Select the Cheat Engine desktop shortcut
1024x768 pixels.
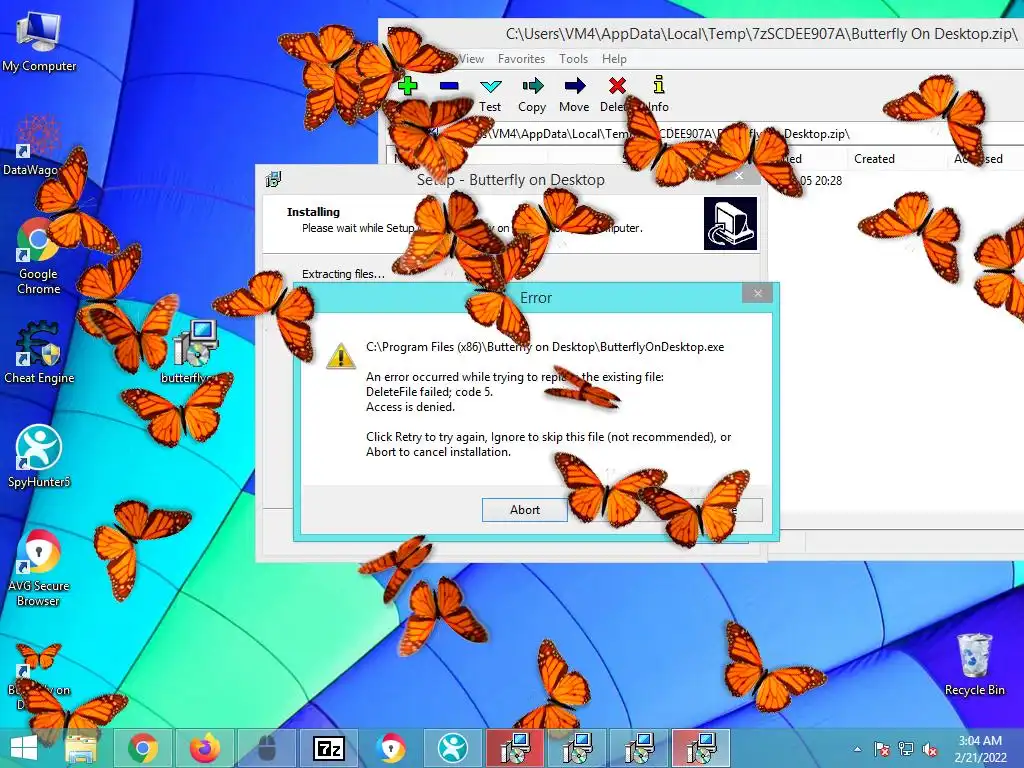point(39,351)
